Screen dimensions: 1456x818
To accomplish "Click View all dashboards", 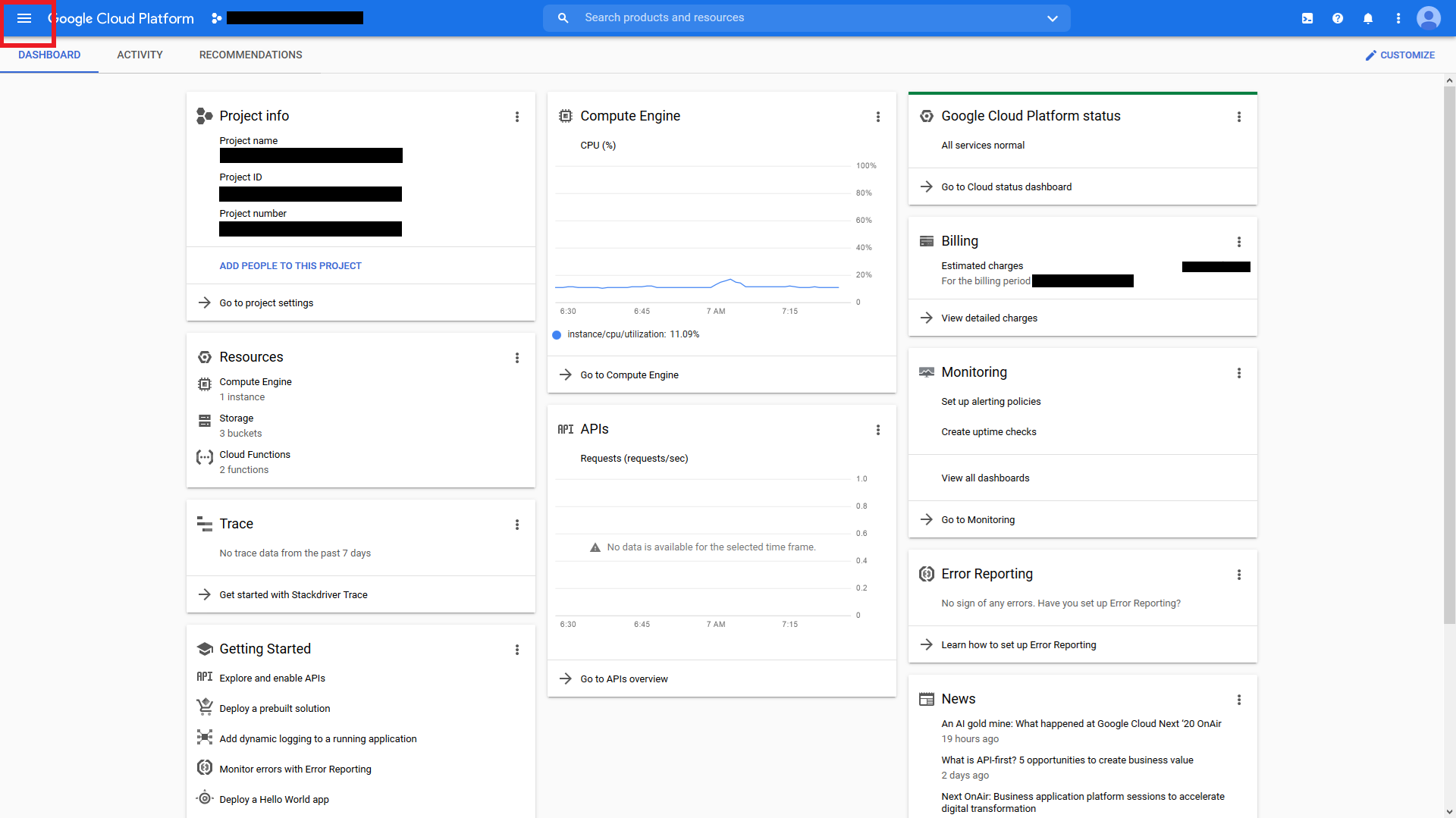I will pos(985,478).
